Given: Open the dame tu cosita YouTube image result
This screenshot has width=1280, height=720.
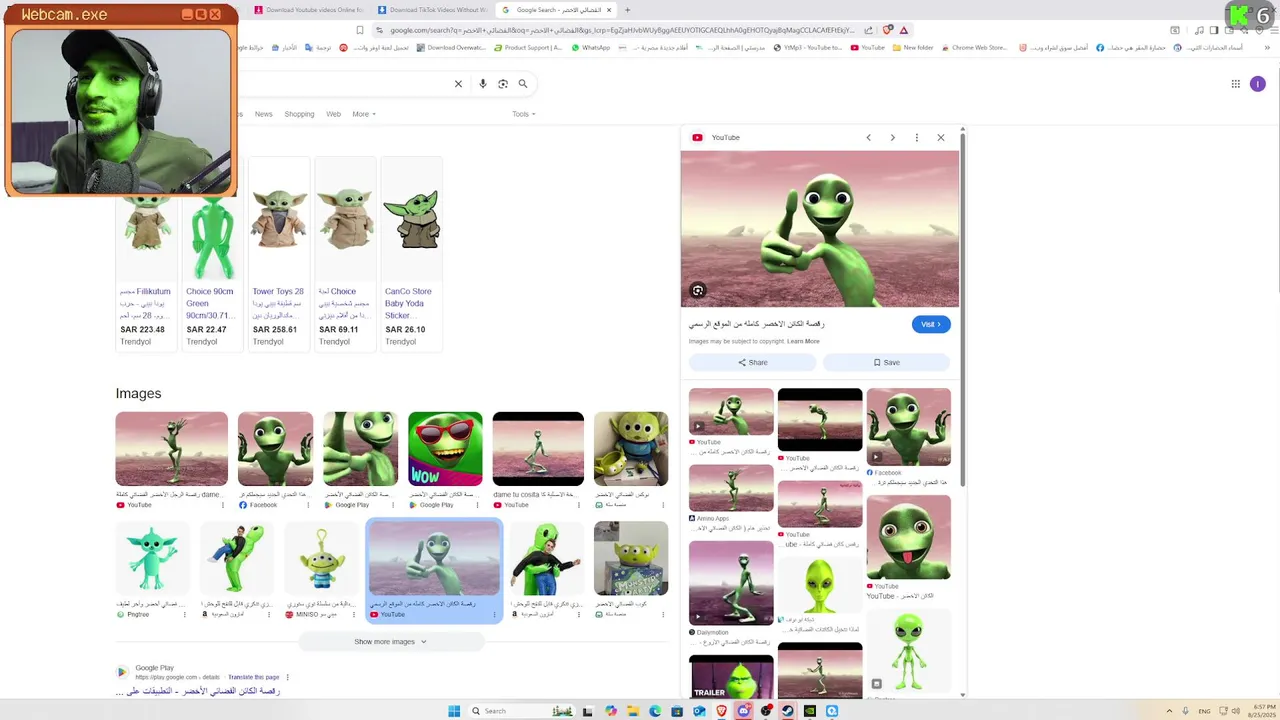Looking at the screenshot, I should 538,449.
